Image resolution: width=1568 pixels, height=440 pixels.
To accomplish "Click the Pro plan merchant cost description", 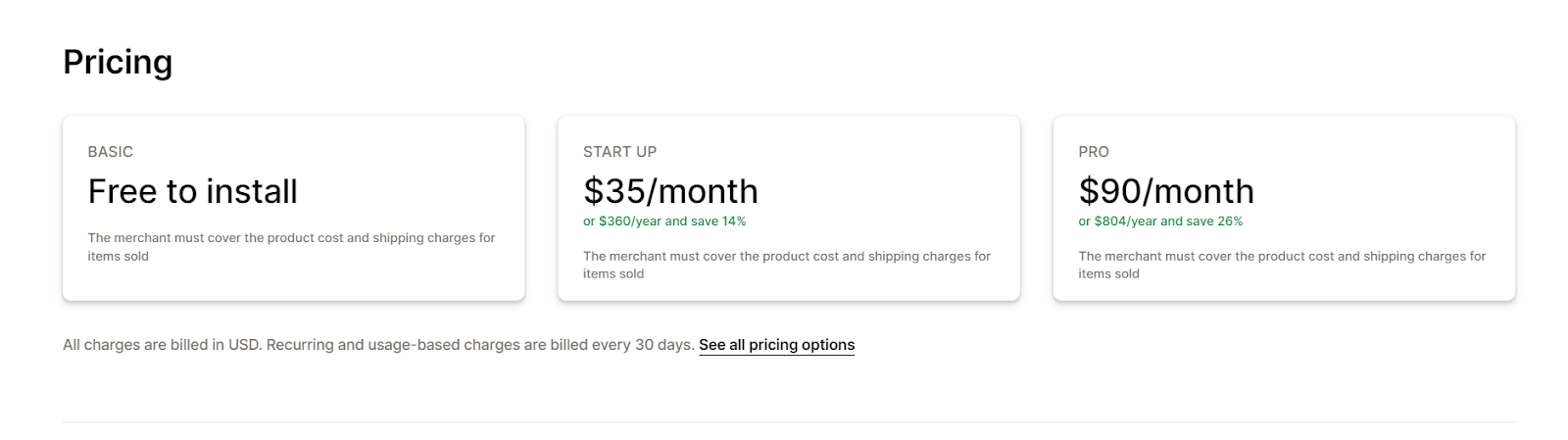I will click(x=1282, y=265).
